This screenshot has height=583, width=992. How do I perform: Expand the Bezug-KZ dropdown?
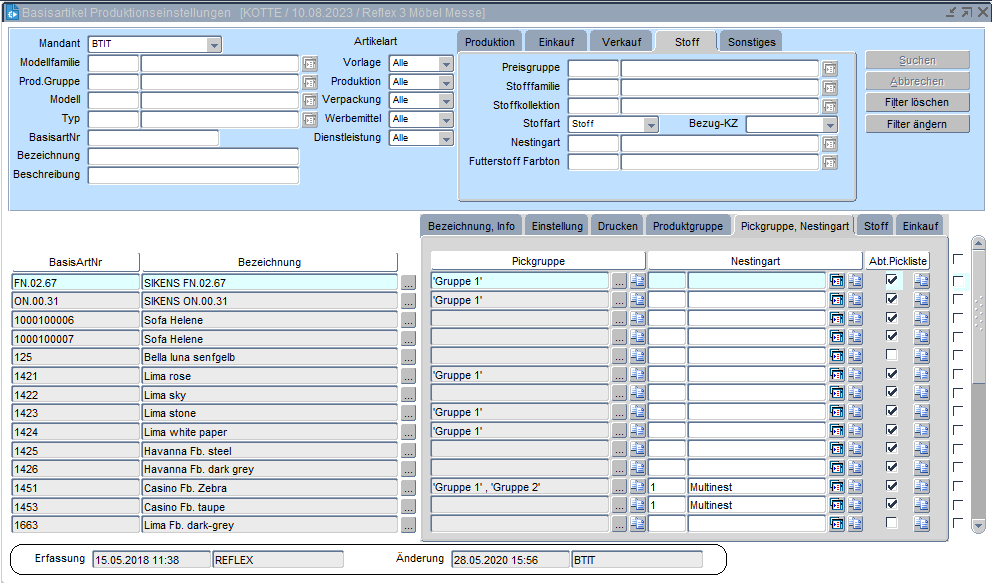click(x=829, y=125)
